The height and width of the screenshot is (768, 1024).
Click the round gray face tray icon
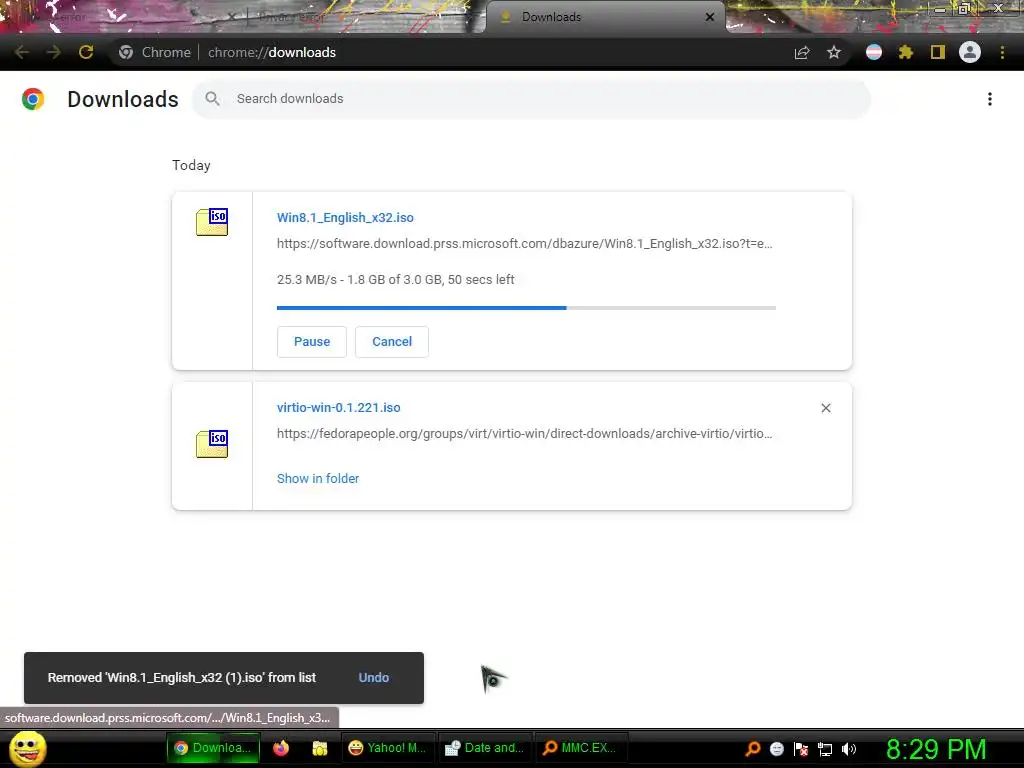[x=777, y=749]
